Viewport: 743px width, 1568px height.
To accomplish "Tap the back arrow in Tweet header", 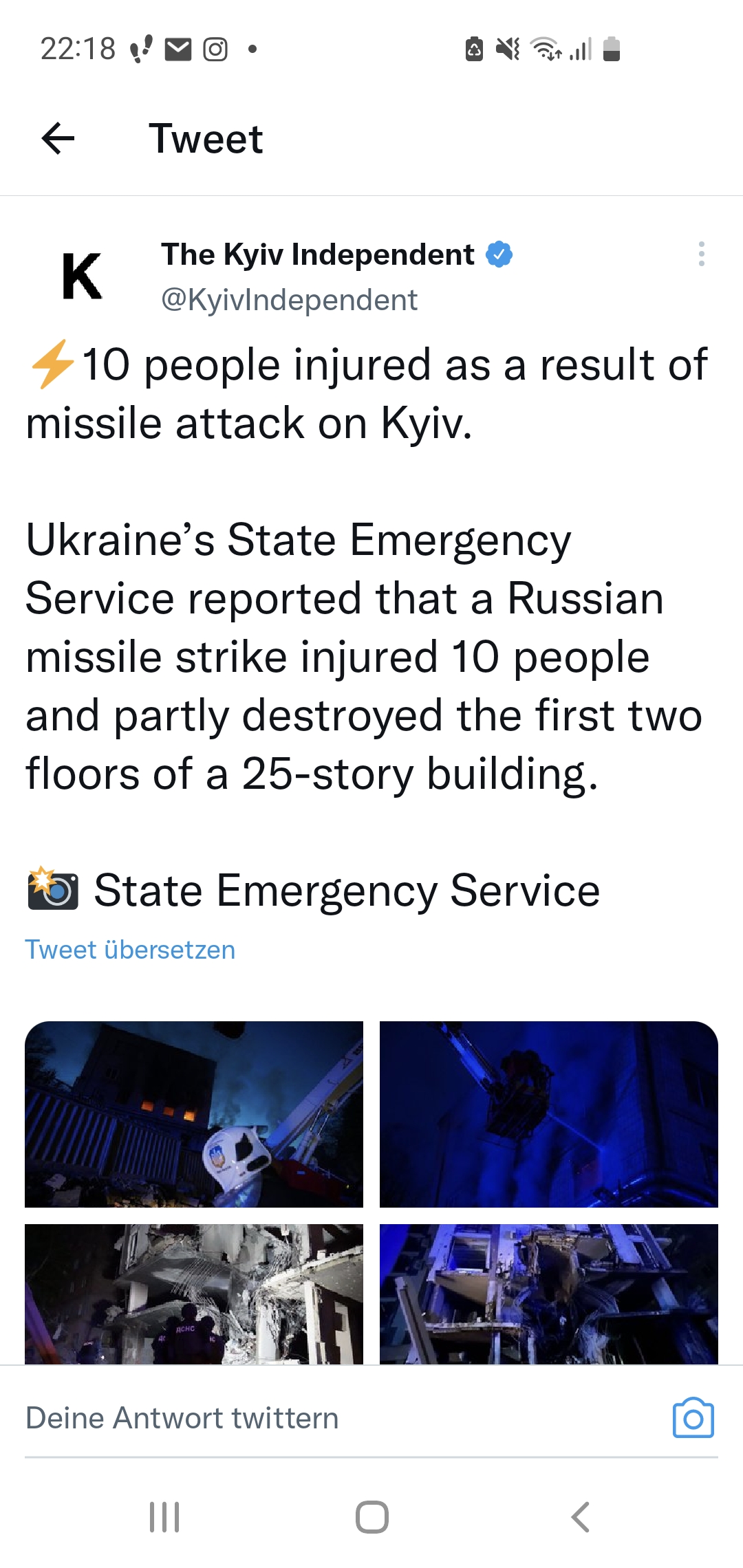I will (58, 138).
